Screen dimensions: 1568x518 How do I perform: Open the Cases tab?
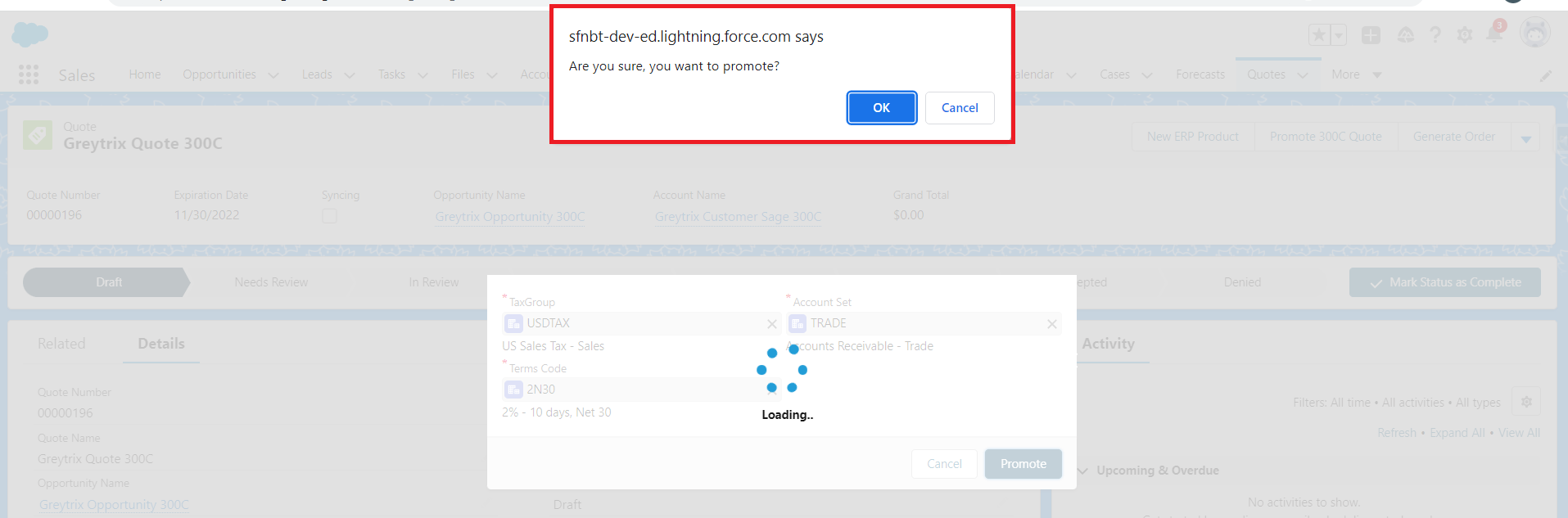[1114, 74]
